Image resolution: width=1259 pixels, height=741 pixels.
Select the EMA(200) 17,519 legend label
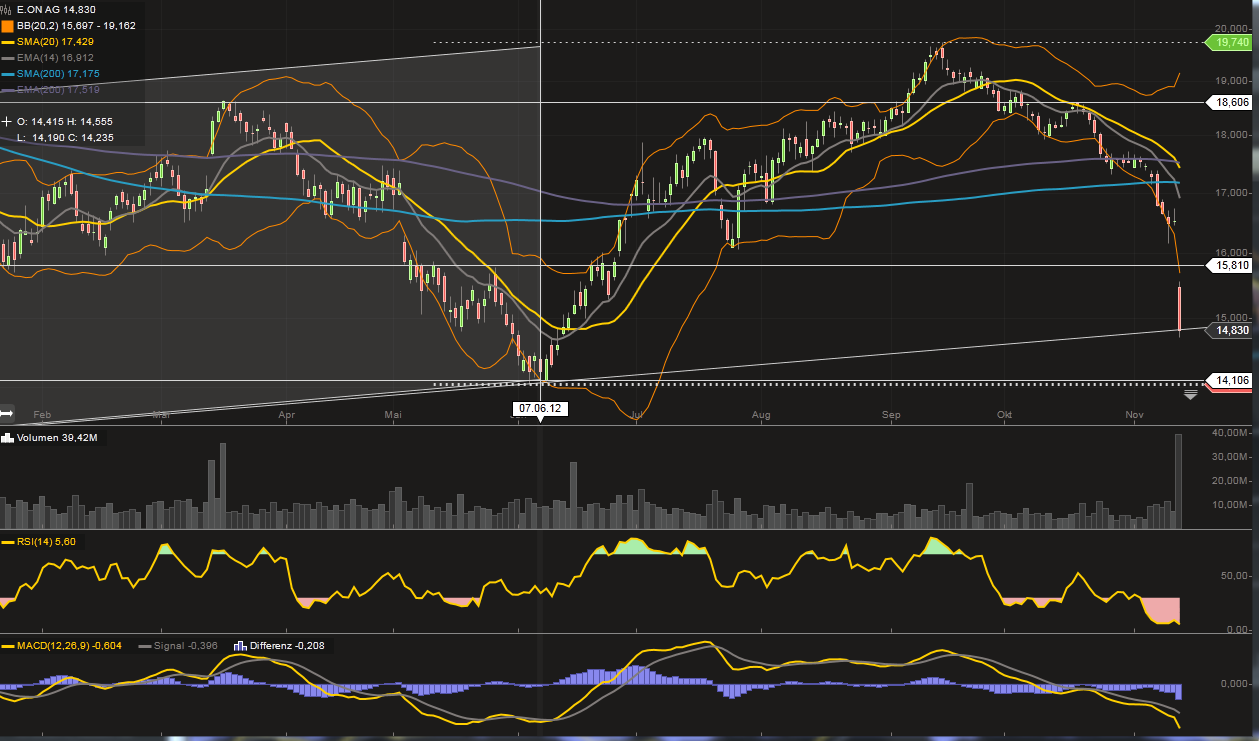58,90
